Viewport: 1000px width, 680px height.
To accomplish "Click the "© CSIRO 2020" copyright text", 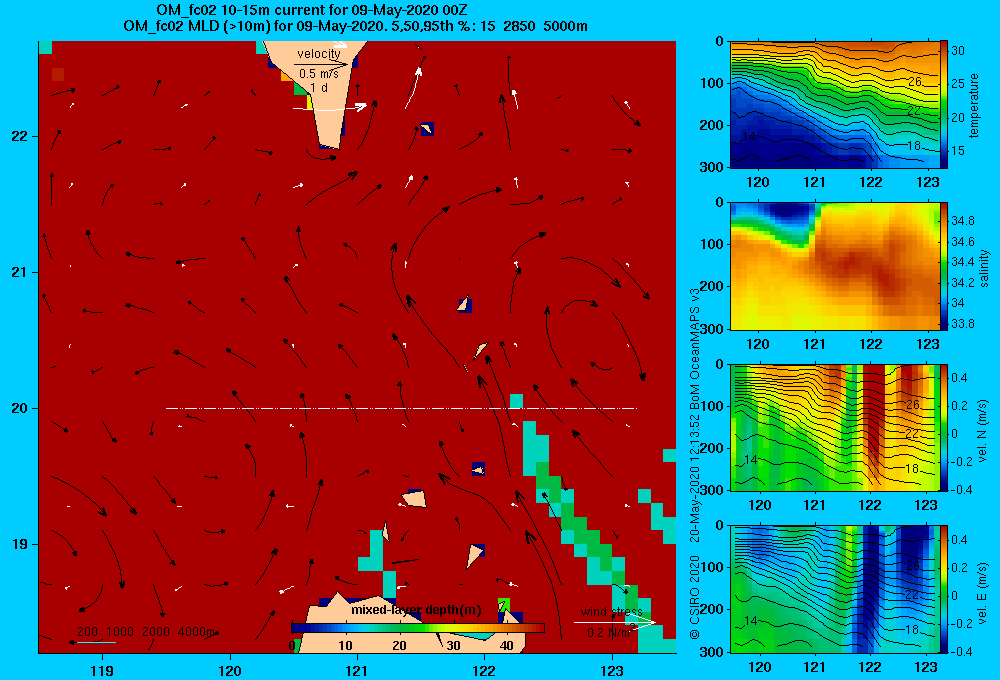I will coord(695,596).
